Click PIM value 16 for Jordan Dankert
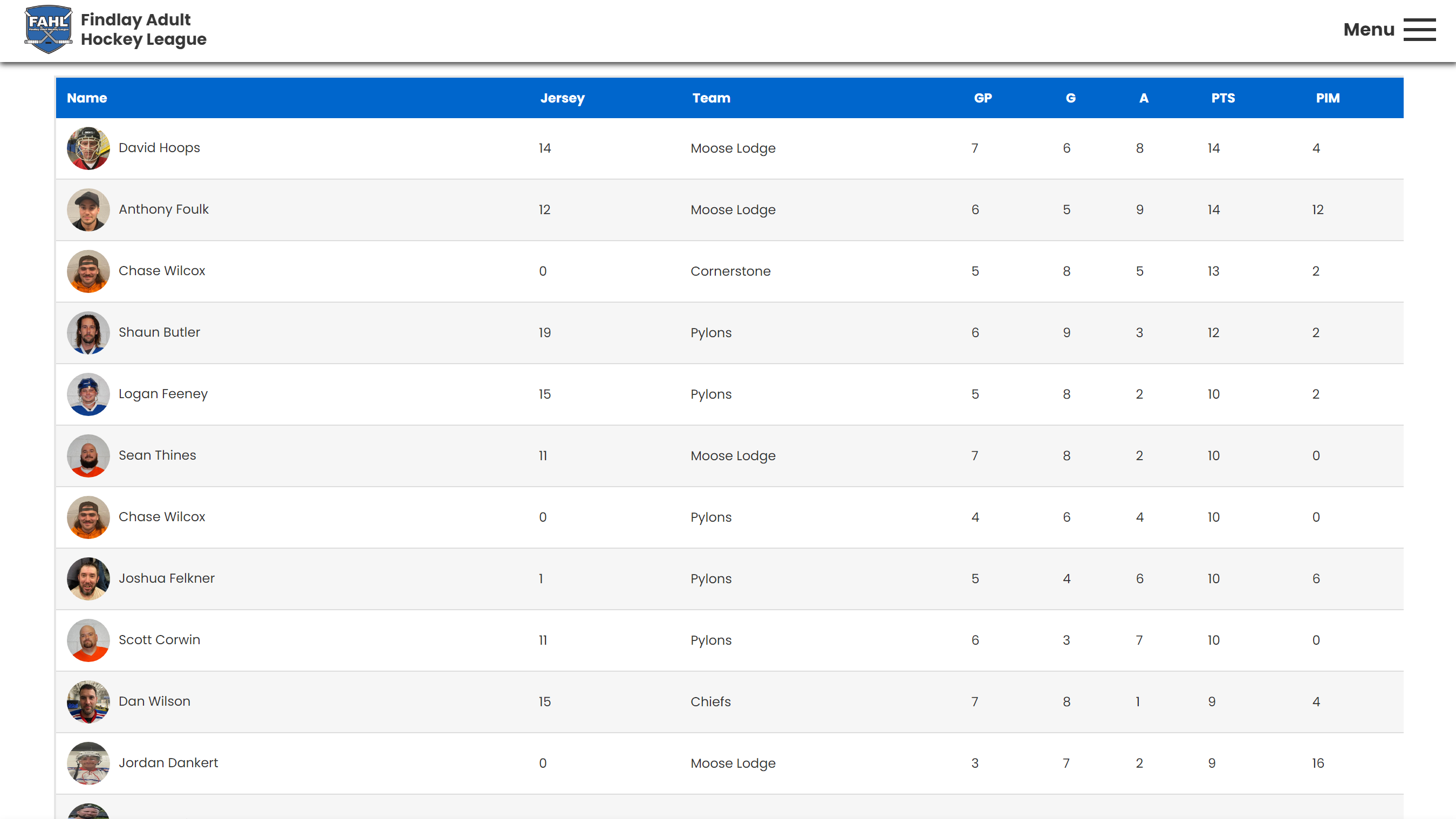The image size is (1456, 819). (1317, 763)
